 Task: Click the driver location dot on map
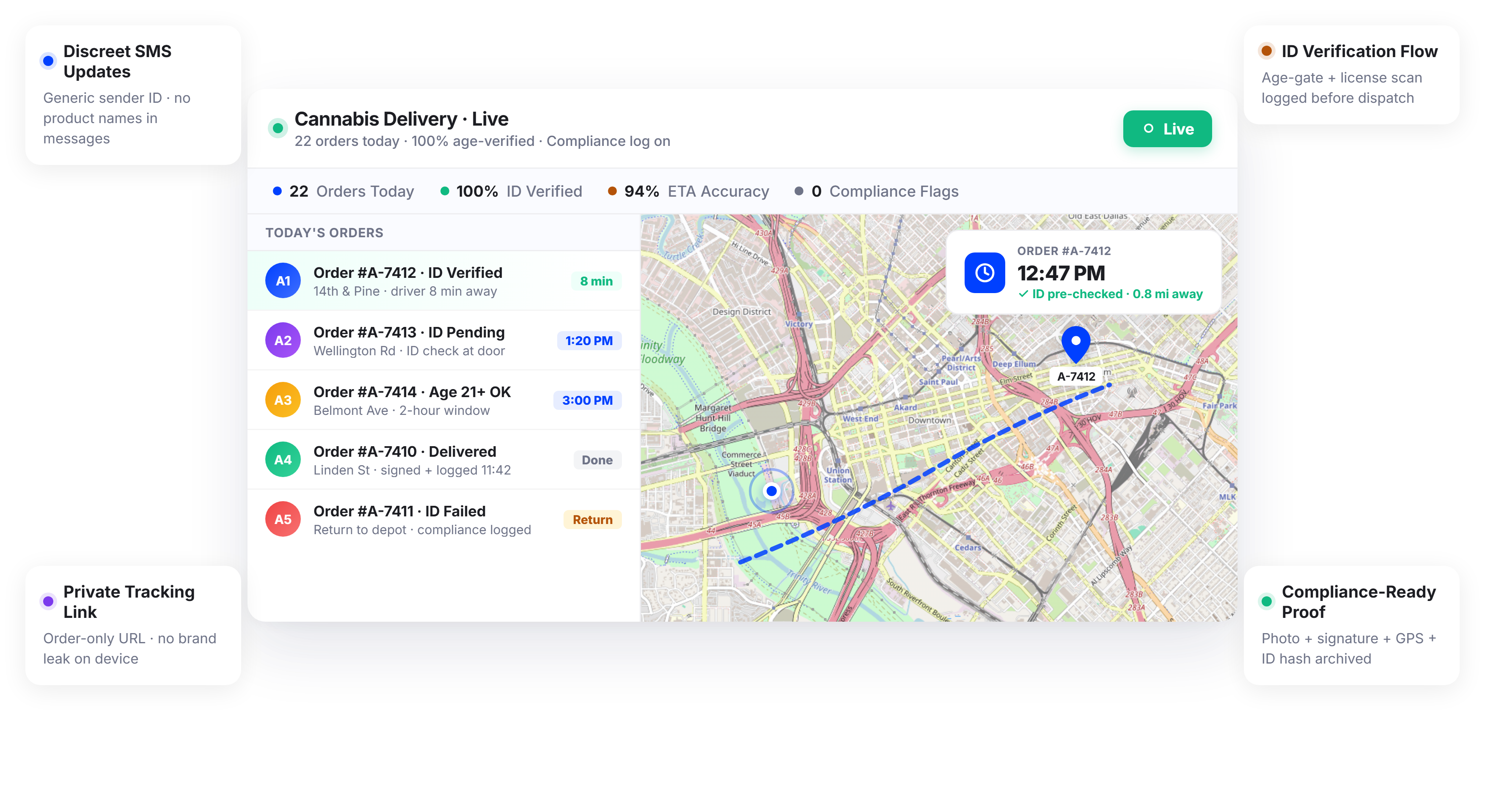pyautogui.click(x=771, y=491)
